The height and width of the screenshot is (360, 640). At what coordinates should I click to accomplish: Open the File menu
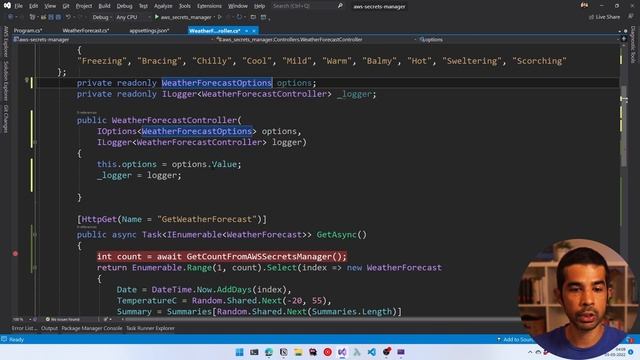[x=18, y=6]
